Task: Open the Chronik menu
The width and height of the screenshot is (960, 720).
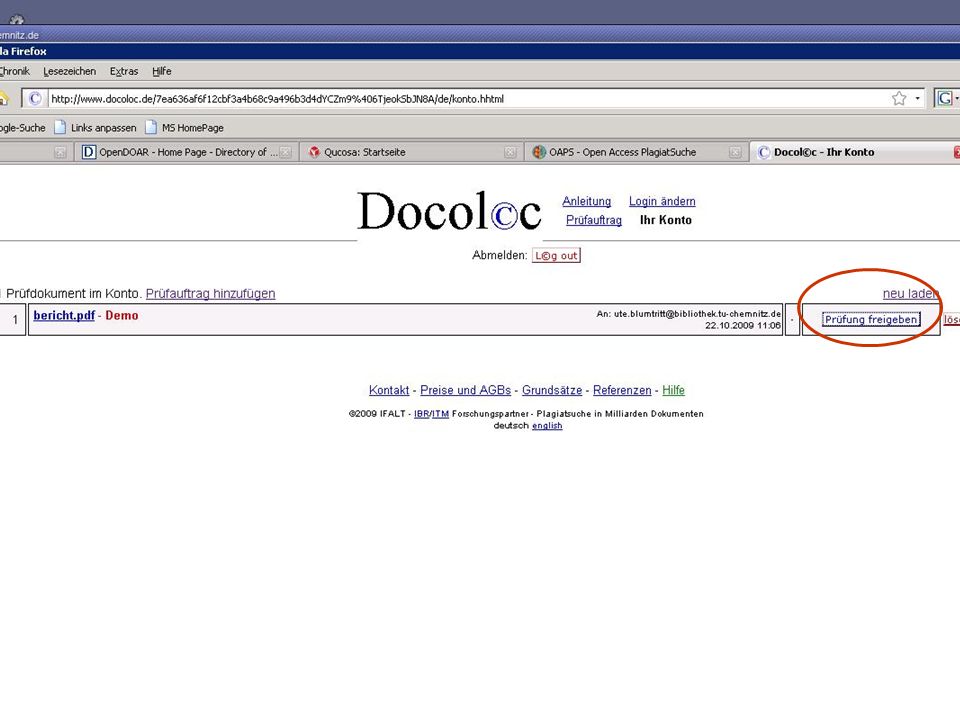Action: tap(15, 71)
